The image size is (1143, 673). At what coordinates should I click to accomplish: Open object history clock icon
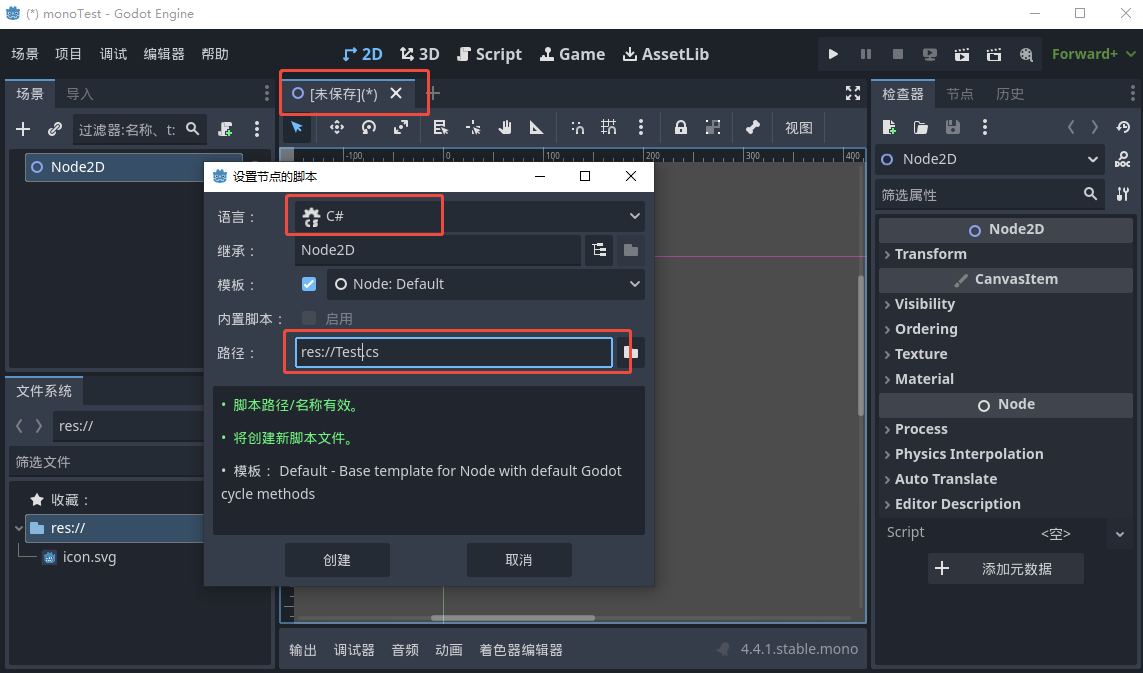coord(1123,128)
